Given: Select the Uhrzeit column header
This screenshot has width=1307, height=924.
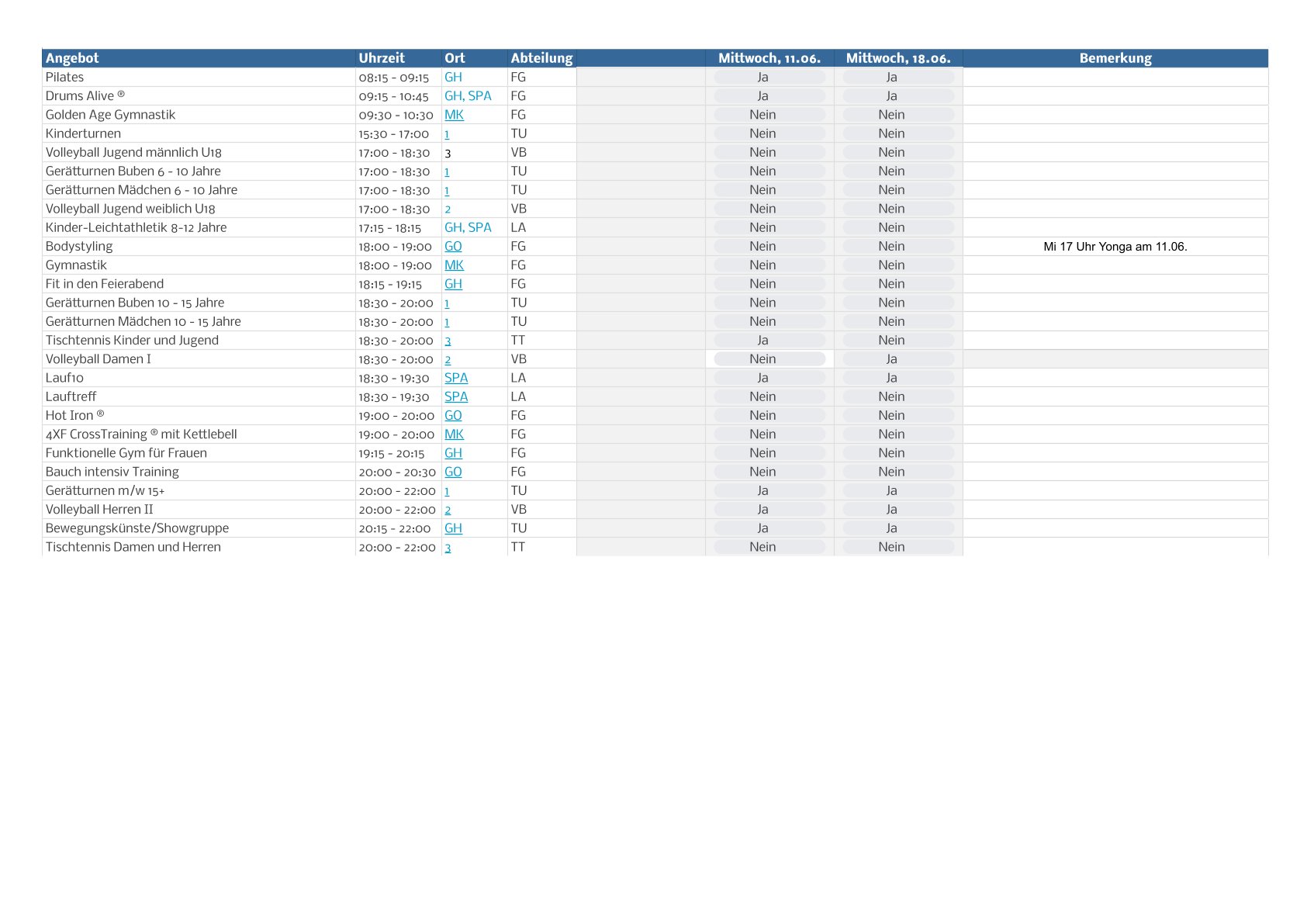Looking at the screenshot, I should click(399, 58).
